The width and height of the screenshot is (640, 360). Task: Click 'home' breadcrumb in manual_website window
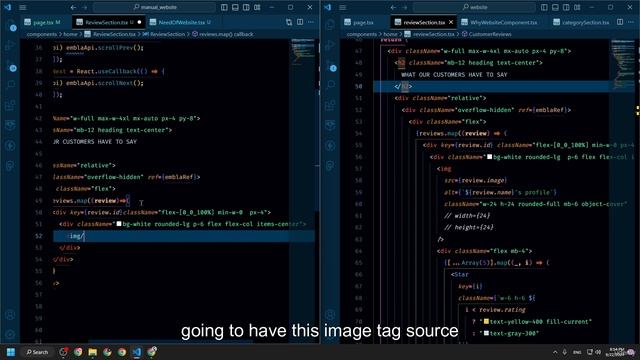[70, 34]
